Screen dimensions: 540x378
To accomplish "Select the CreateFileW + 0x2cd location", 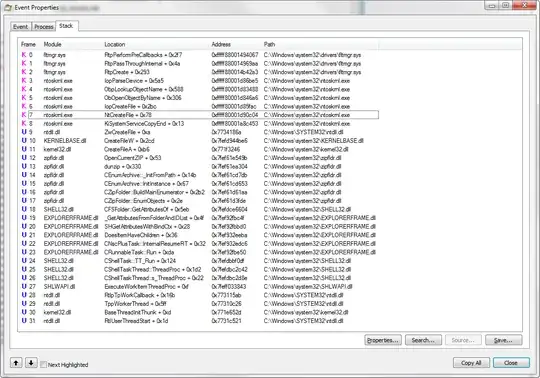I will coord(129,140).
